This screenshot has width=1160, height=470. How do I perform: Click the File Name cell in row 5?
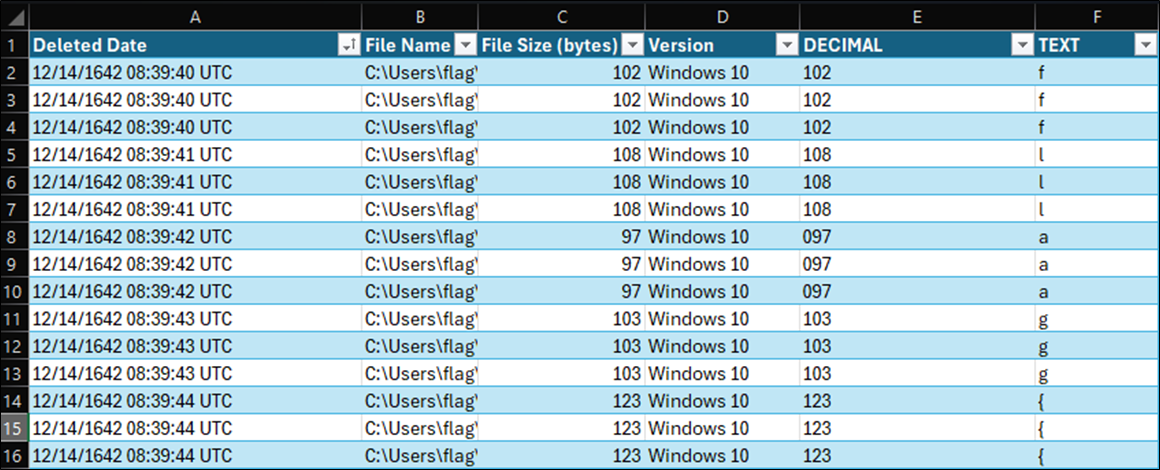pyautogui.click(x=420, y=155)
